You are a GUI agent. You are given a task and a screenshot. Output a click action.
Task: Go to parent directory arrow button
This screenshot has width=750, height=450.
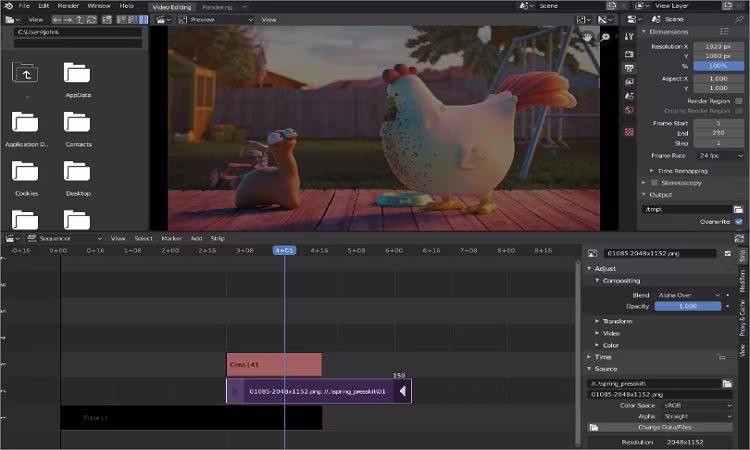point(80,20)
